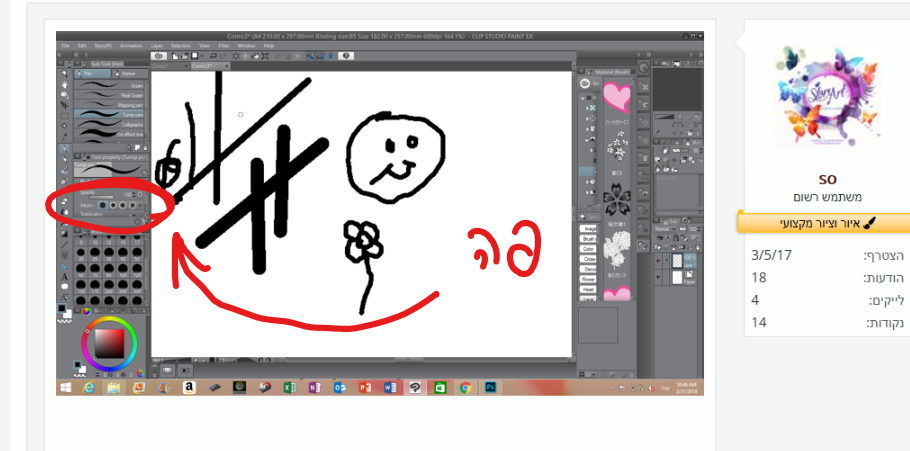Open the Edit menu
The width and height of the screenshot is (910, 451).
[82, 46]
